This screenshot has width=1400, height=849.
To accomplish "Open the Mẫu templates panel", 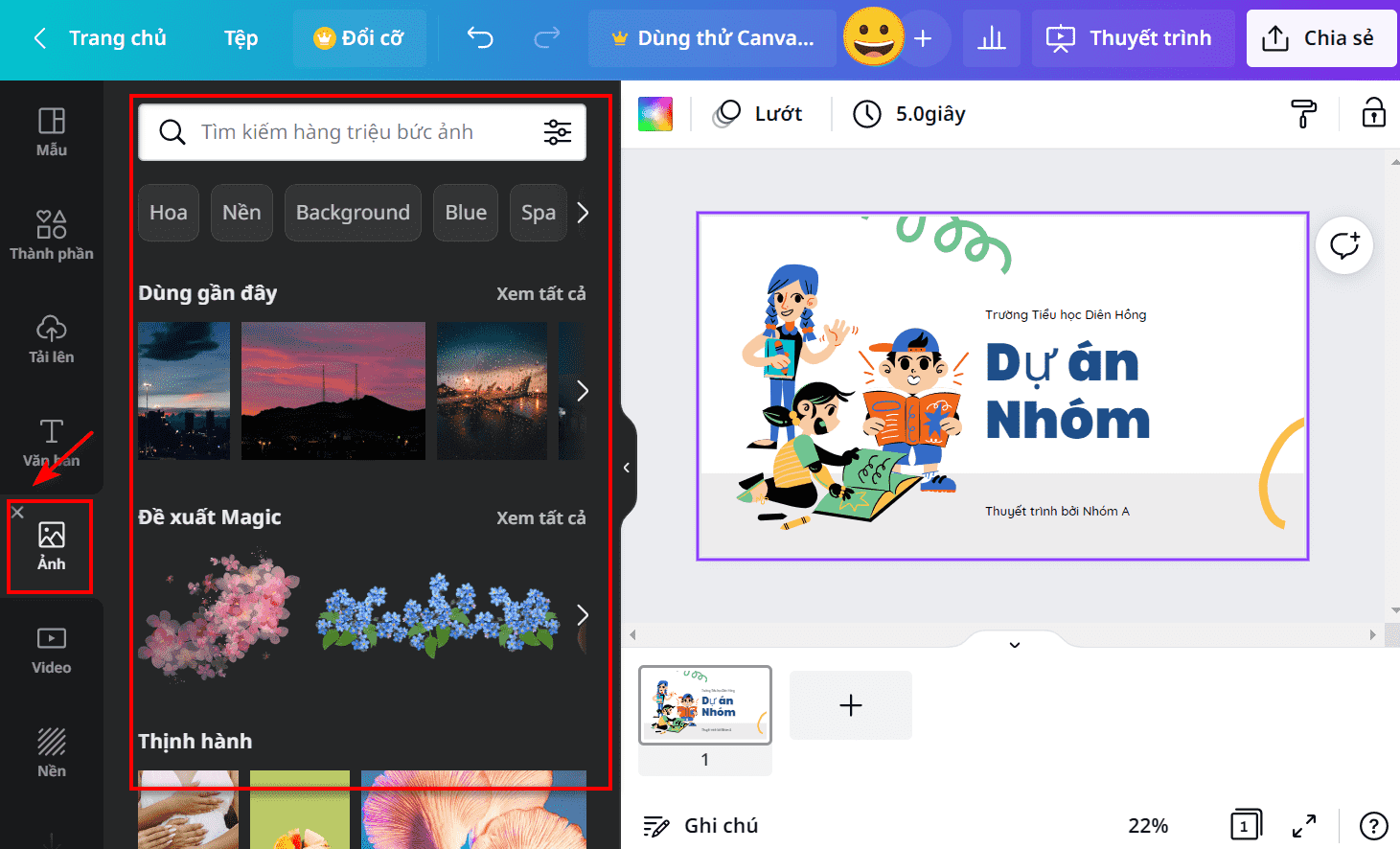I will point(51,132).
